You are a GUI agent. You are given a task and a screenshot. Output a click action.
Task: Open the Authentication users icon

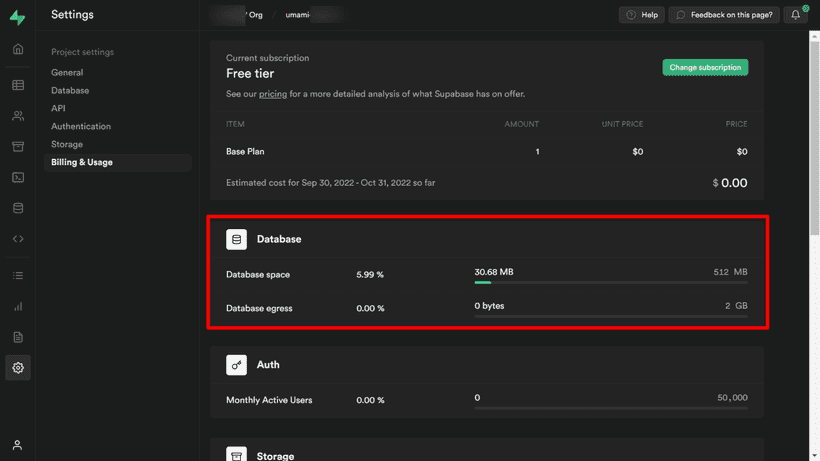pos(18,116)
